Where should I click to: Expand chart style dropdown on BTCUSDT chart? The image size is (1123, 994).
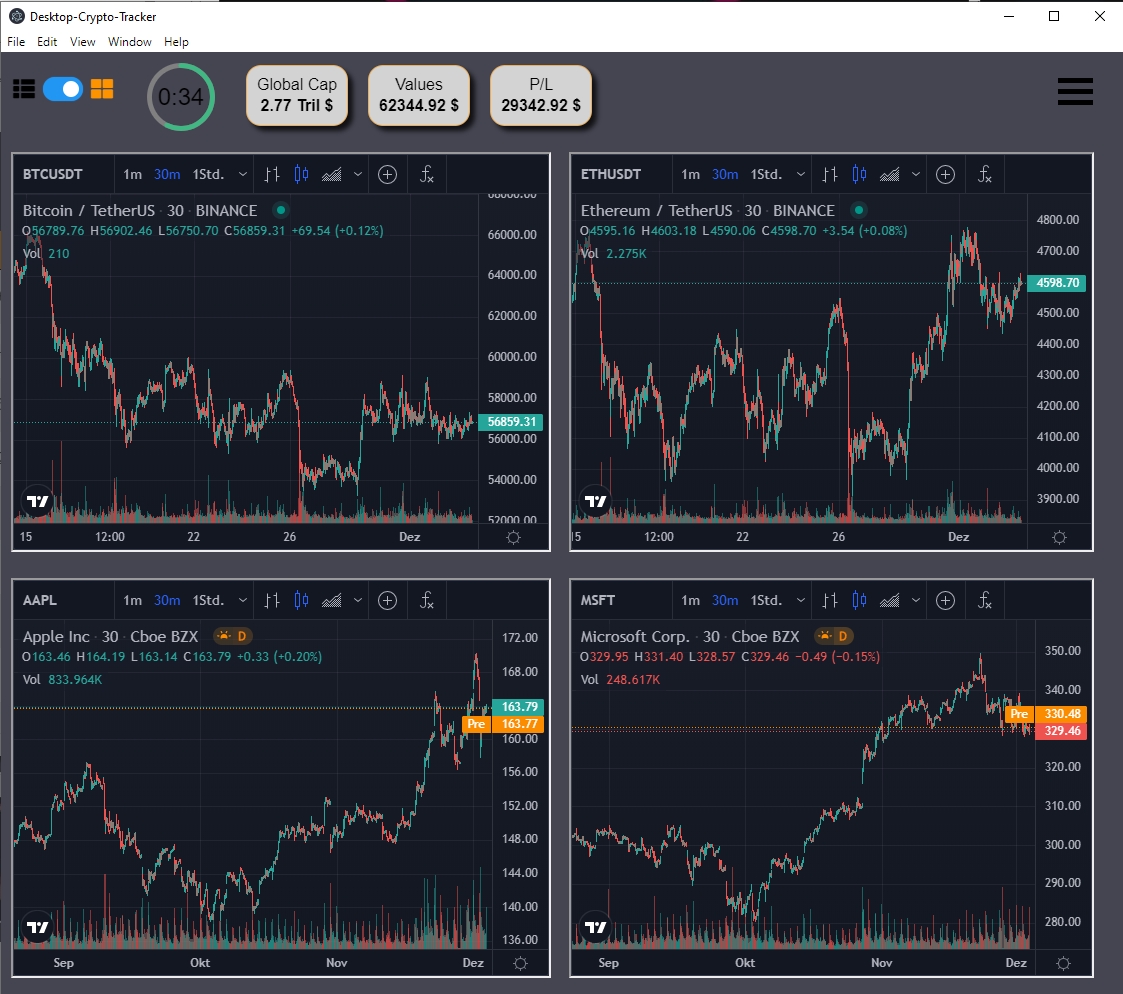click(357, 174)
